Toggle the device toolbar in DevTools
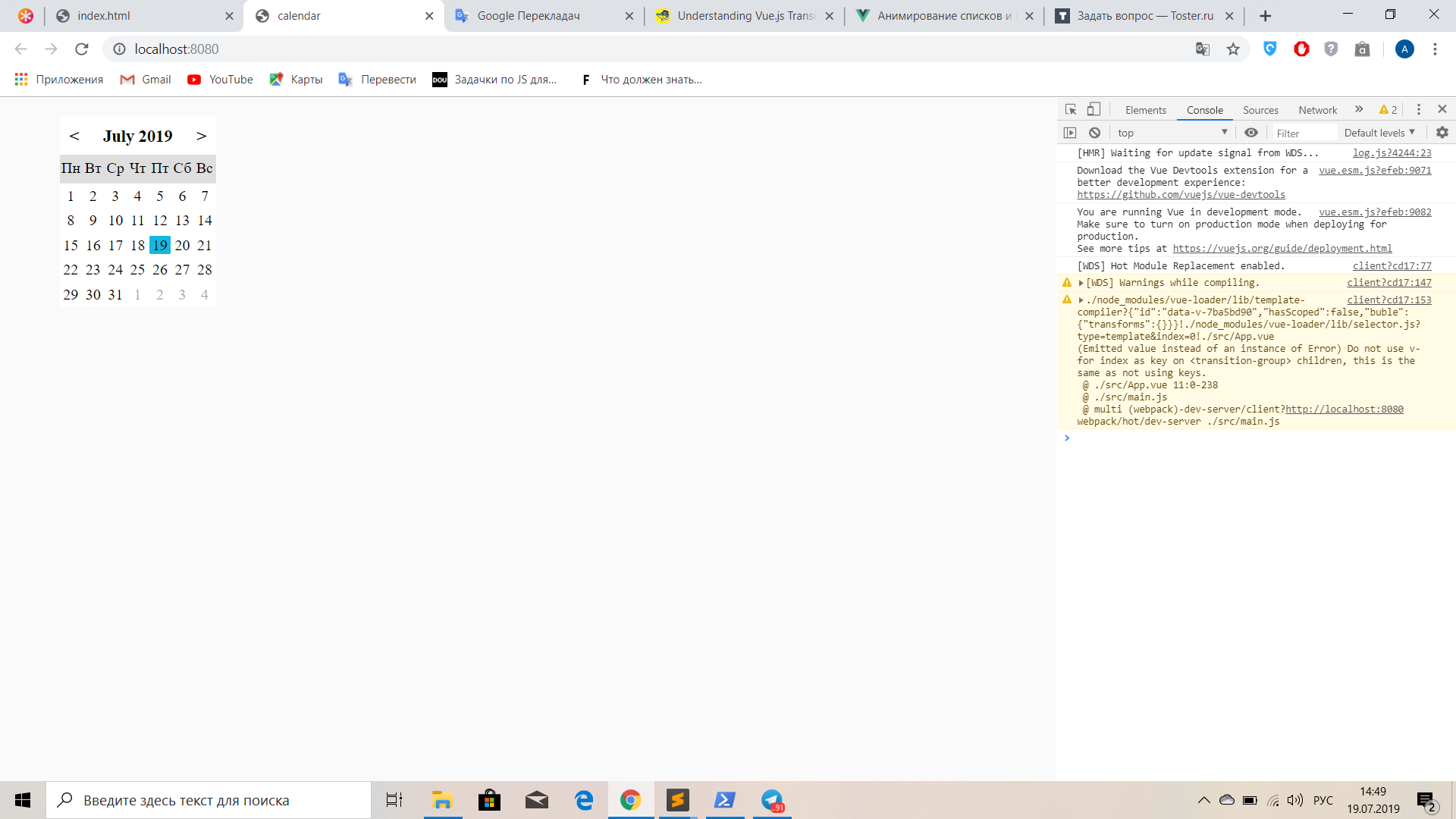Viewport: 1456px width, 819px height. tap(1094, 110)
